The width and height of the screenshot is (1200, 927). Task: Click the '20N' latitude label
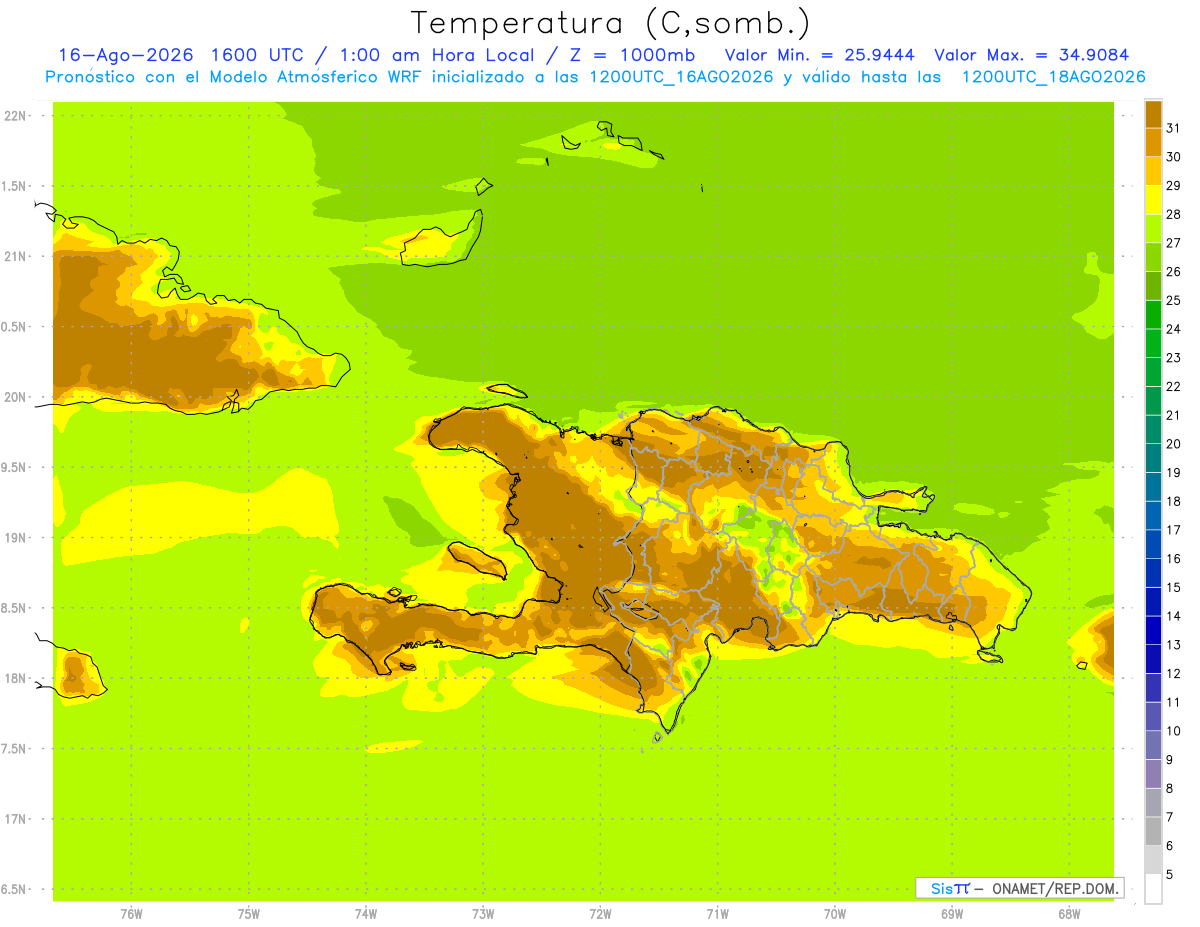16,397
